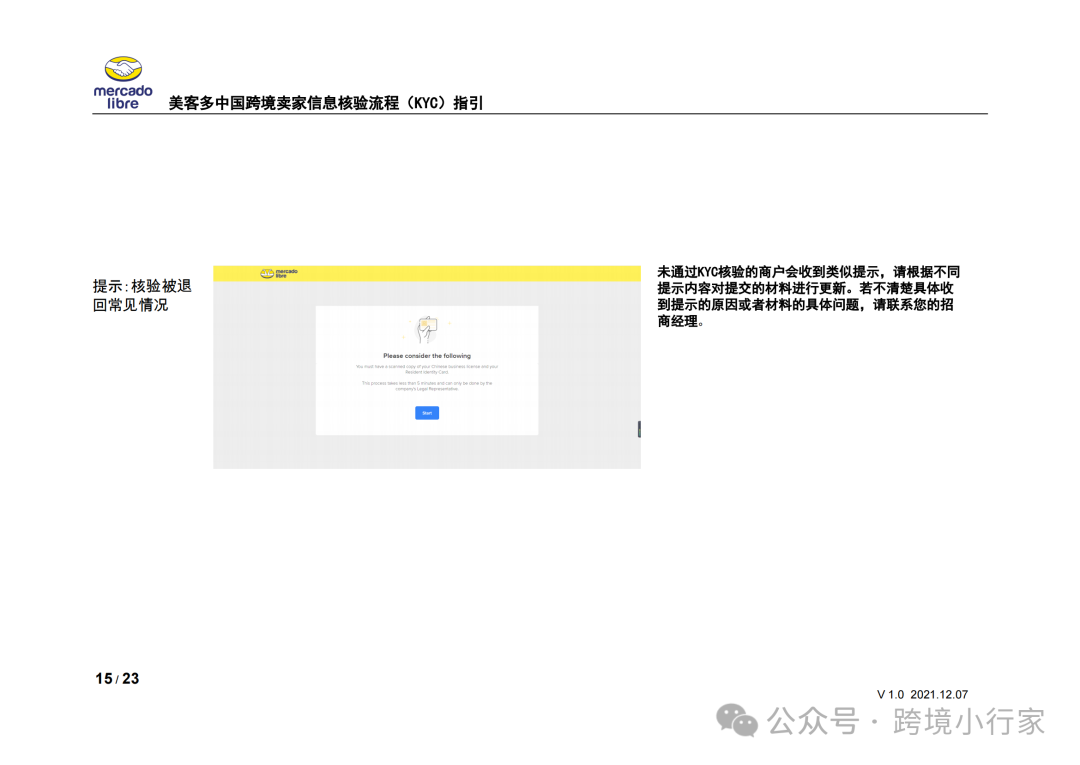Select the paragraph about Resident Identity Card
Screen dimensions: 1080x765
427,367
